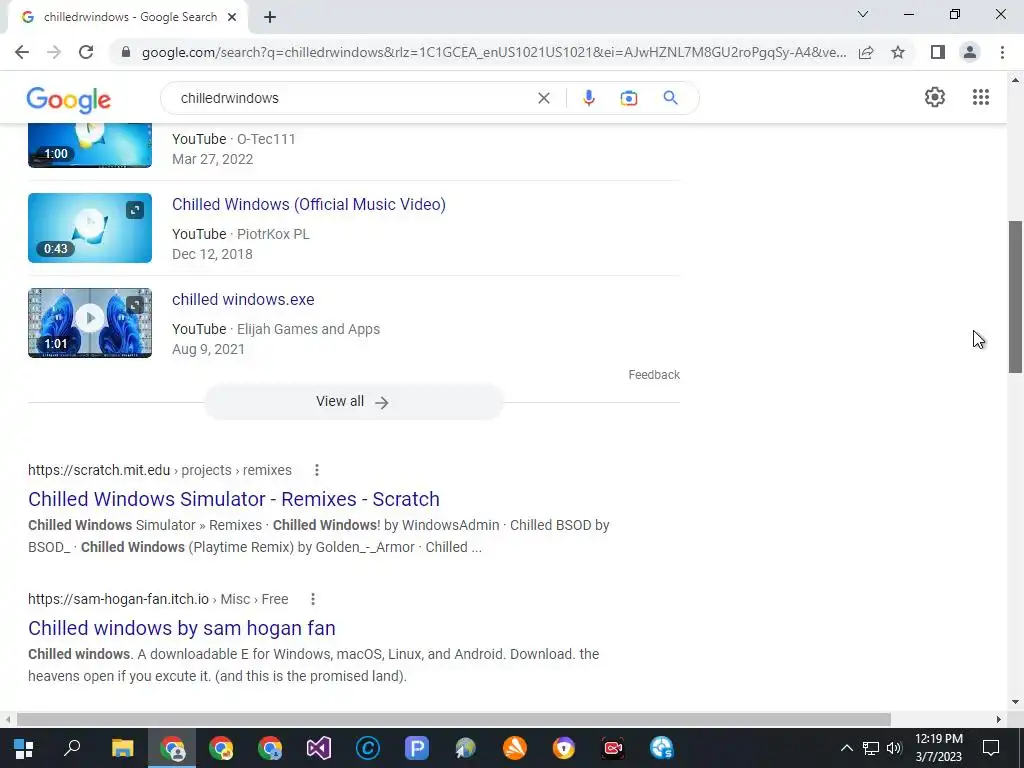Open the network status tray icon
This screenshot has width=1024, height=768.
coord(871,748)
